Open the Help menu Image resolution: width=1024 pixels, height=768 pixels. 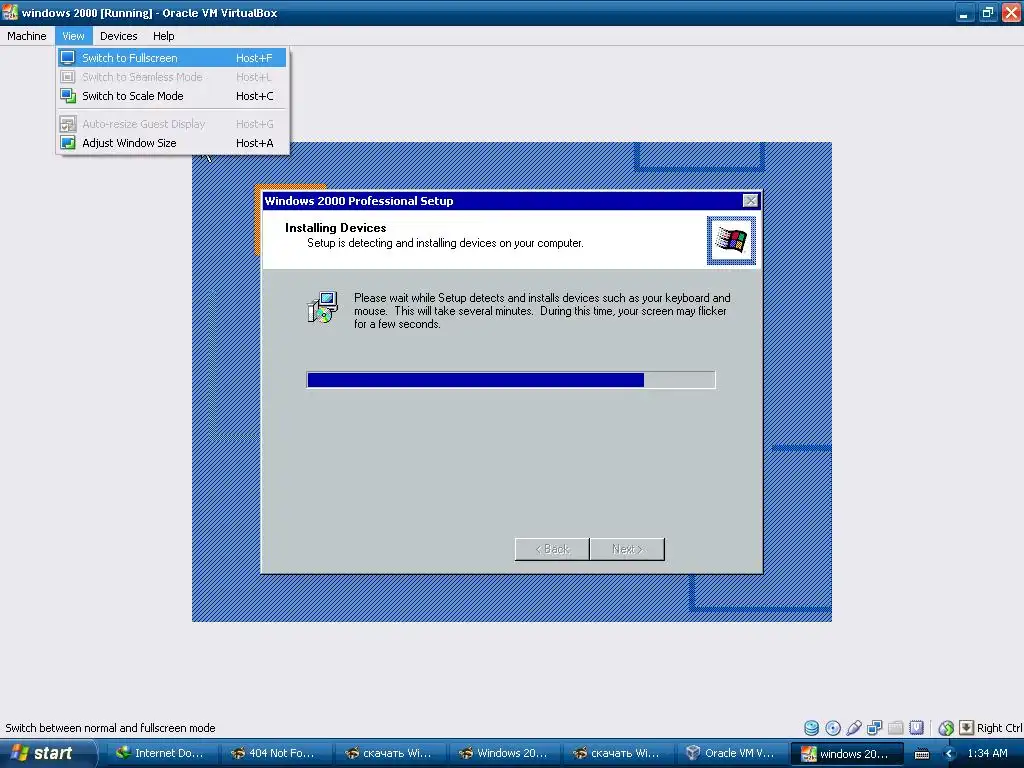[x=163, y=36]
